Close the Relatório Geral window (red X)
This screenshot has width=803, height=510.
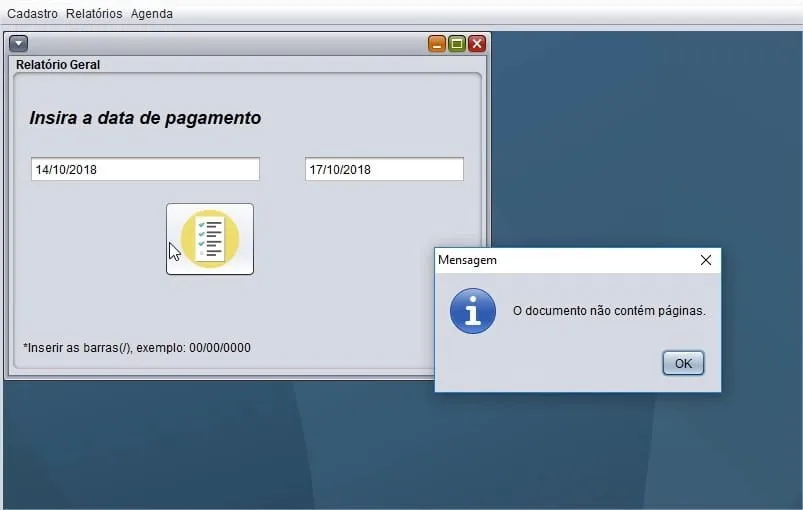tap(477, 44)
